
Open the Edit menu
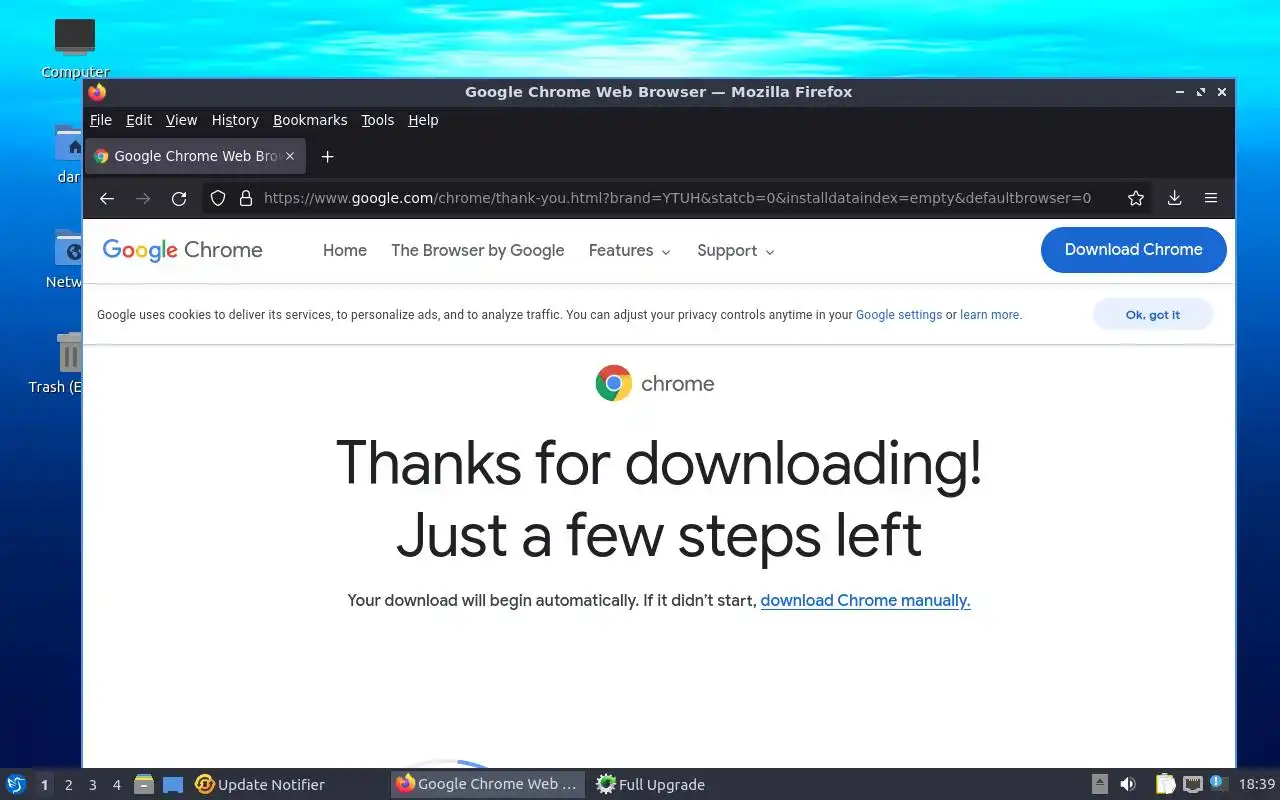pos(139,120)
